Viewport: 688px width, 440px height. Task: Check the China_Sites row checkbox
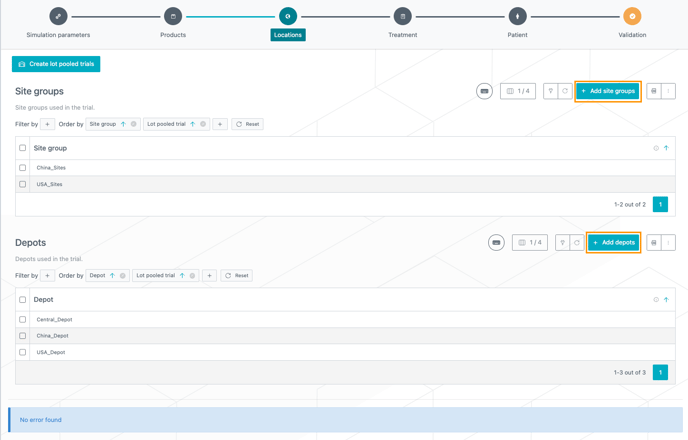(23, 168)
